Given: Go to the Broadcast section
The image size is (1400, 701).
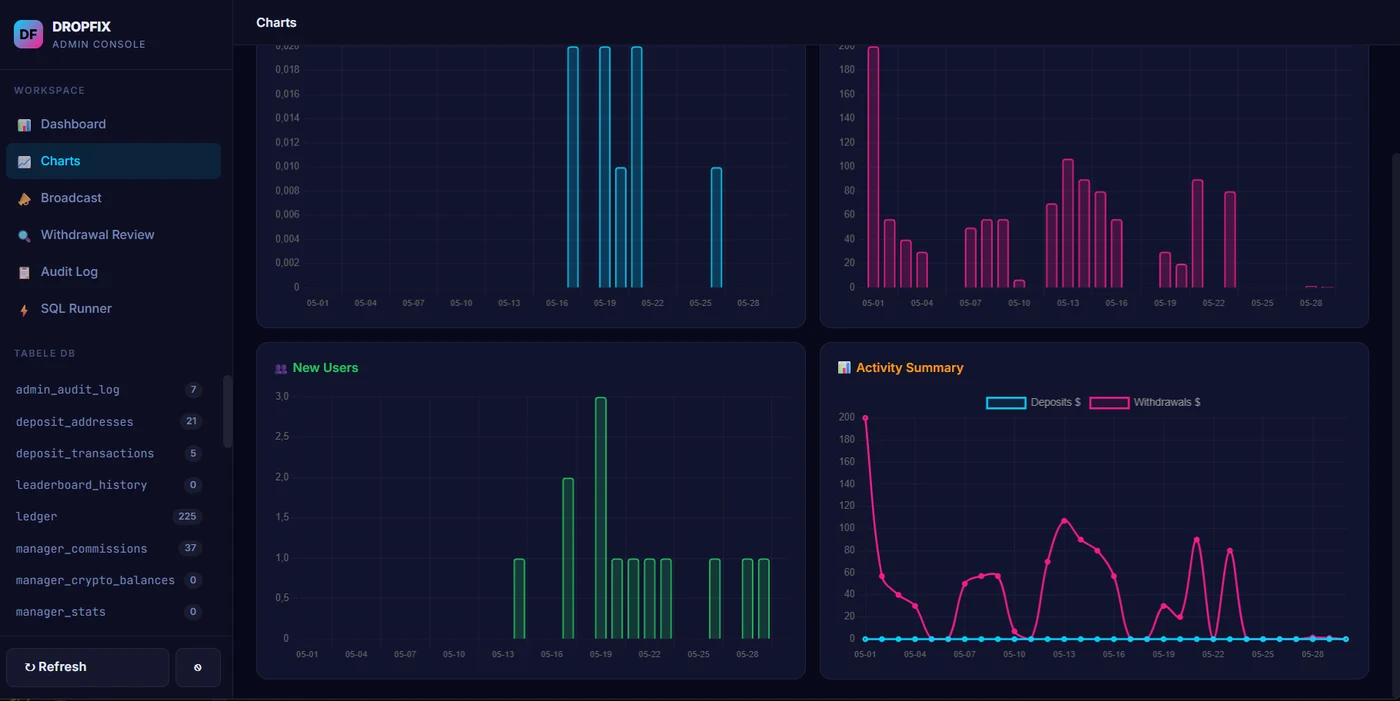Looking at the screenshot, I should 114,198.
